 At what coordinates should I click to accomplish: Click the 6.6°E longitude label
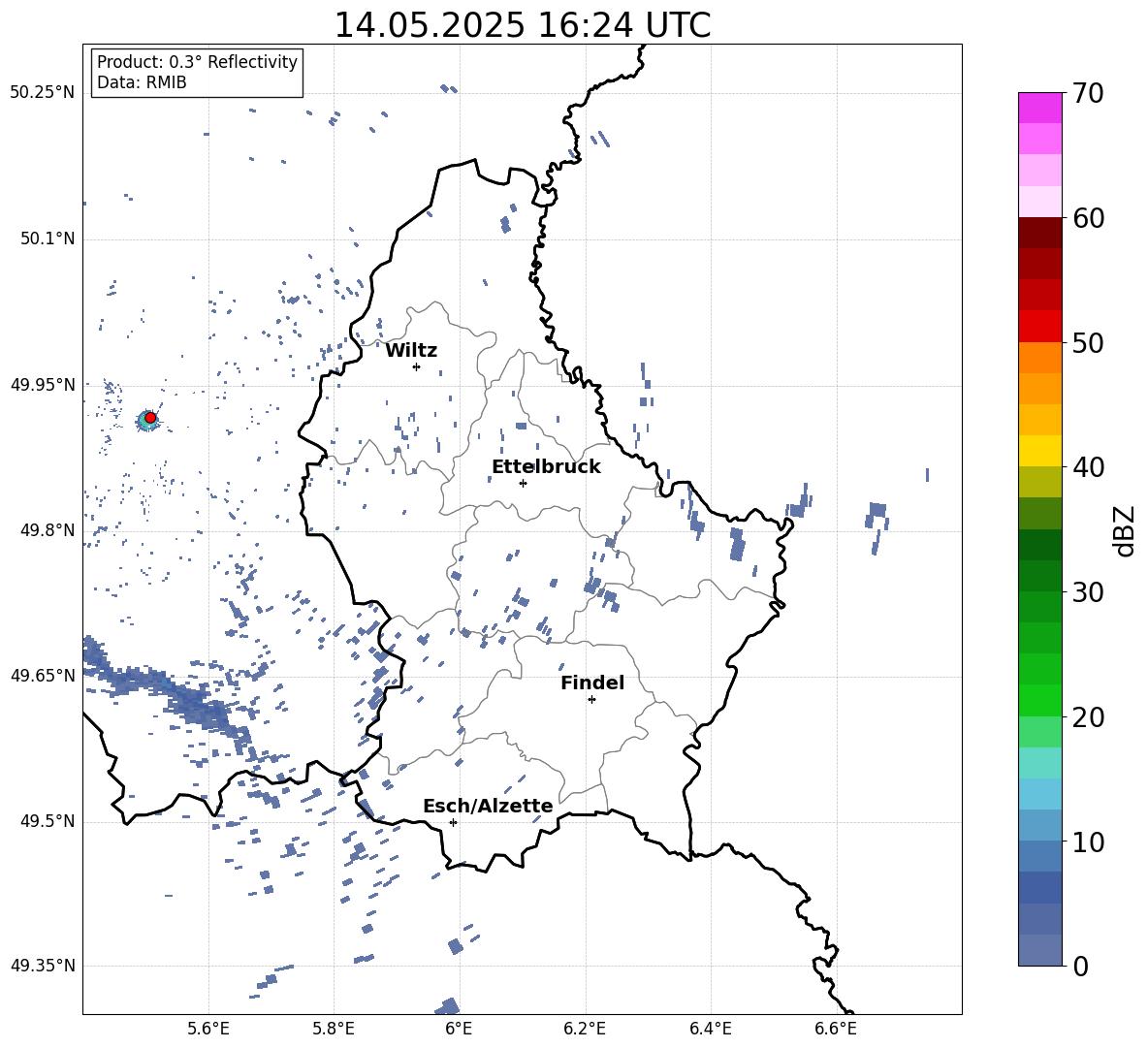pos(836,1030)
